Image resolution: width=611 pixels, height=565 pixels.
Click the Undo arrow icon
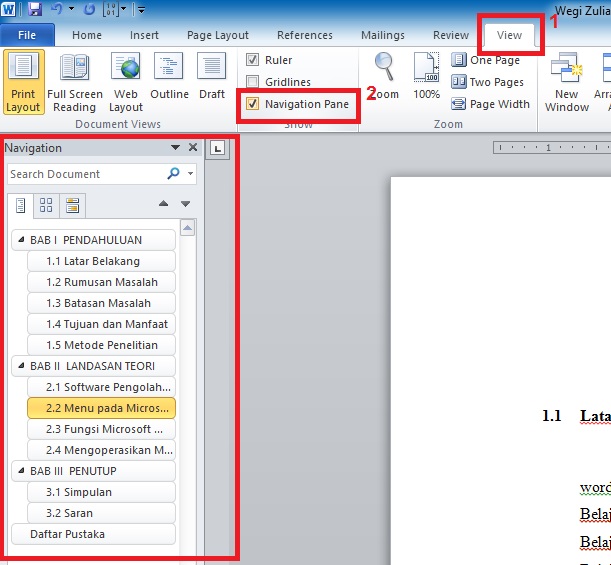tap(57, 9)
